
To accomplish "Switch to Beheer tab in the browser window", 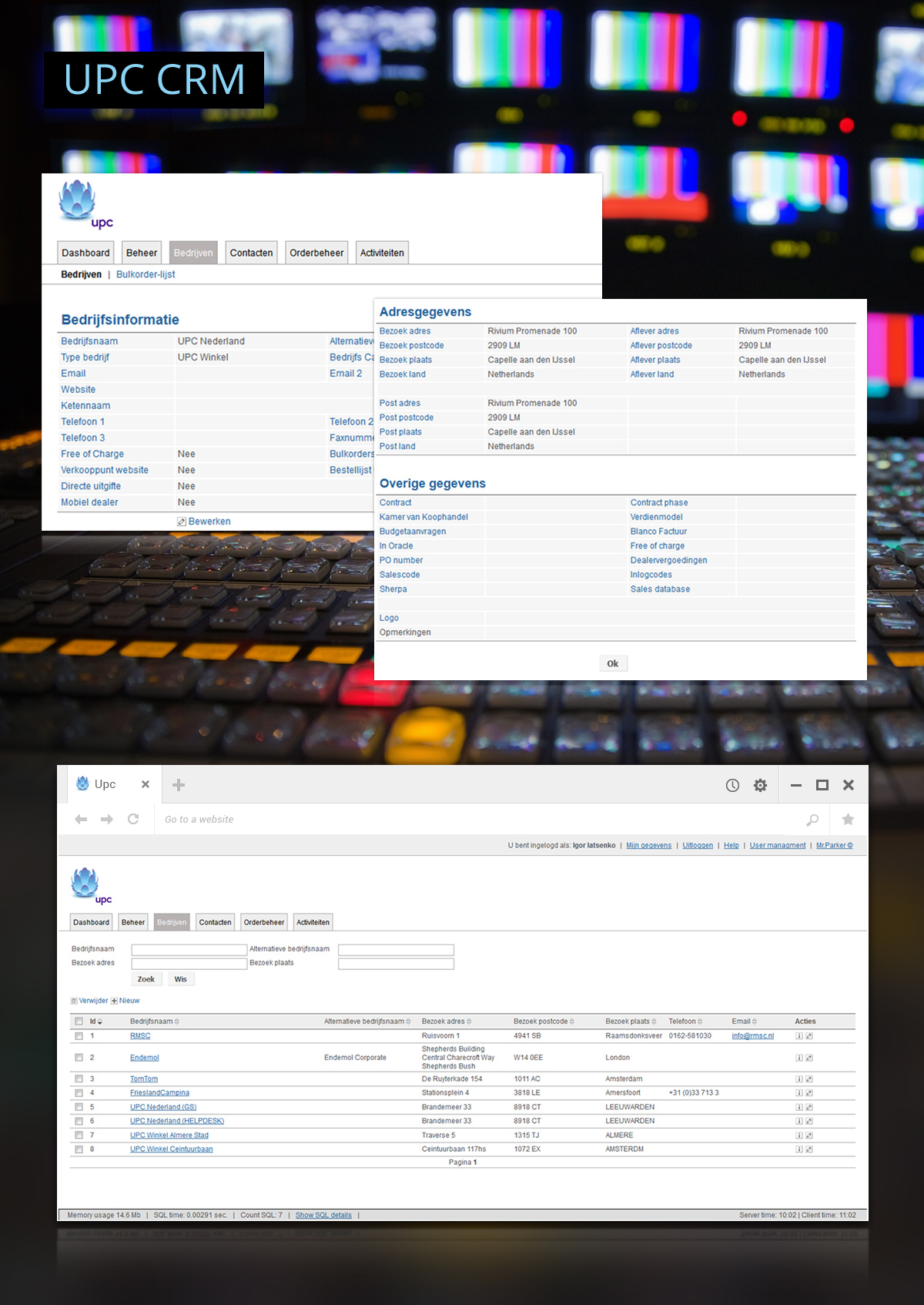I will (133, 922).
